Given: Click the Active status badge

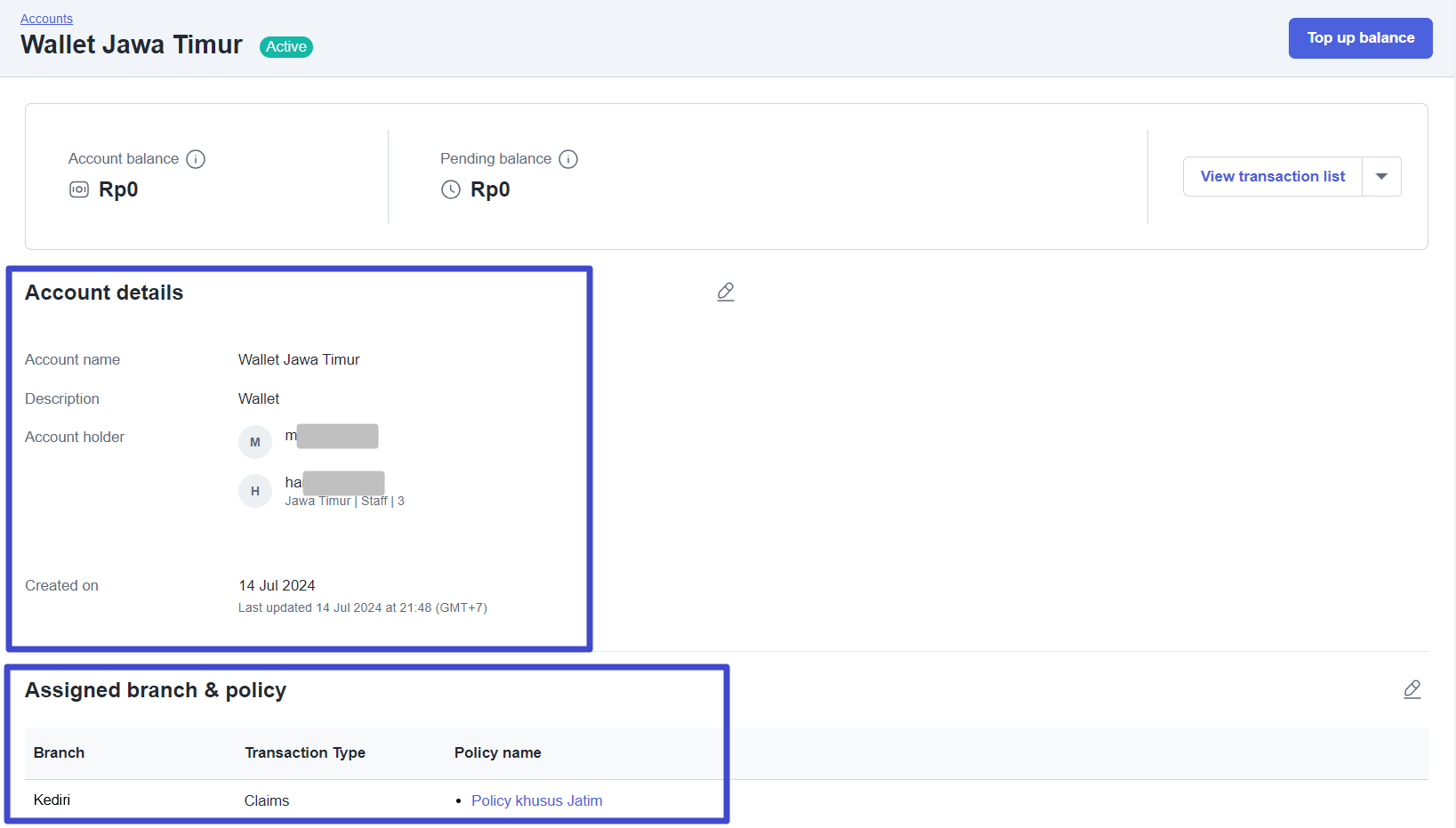Looking at the screenshot, I should (286, 47).
